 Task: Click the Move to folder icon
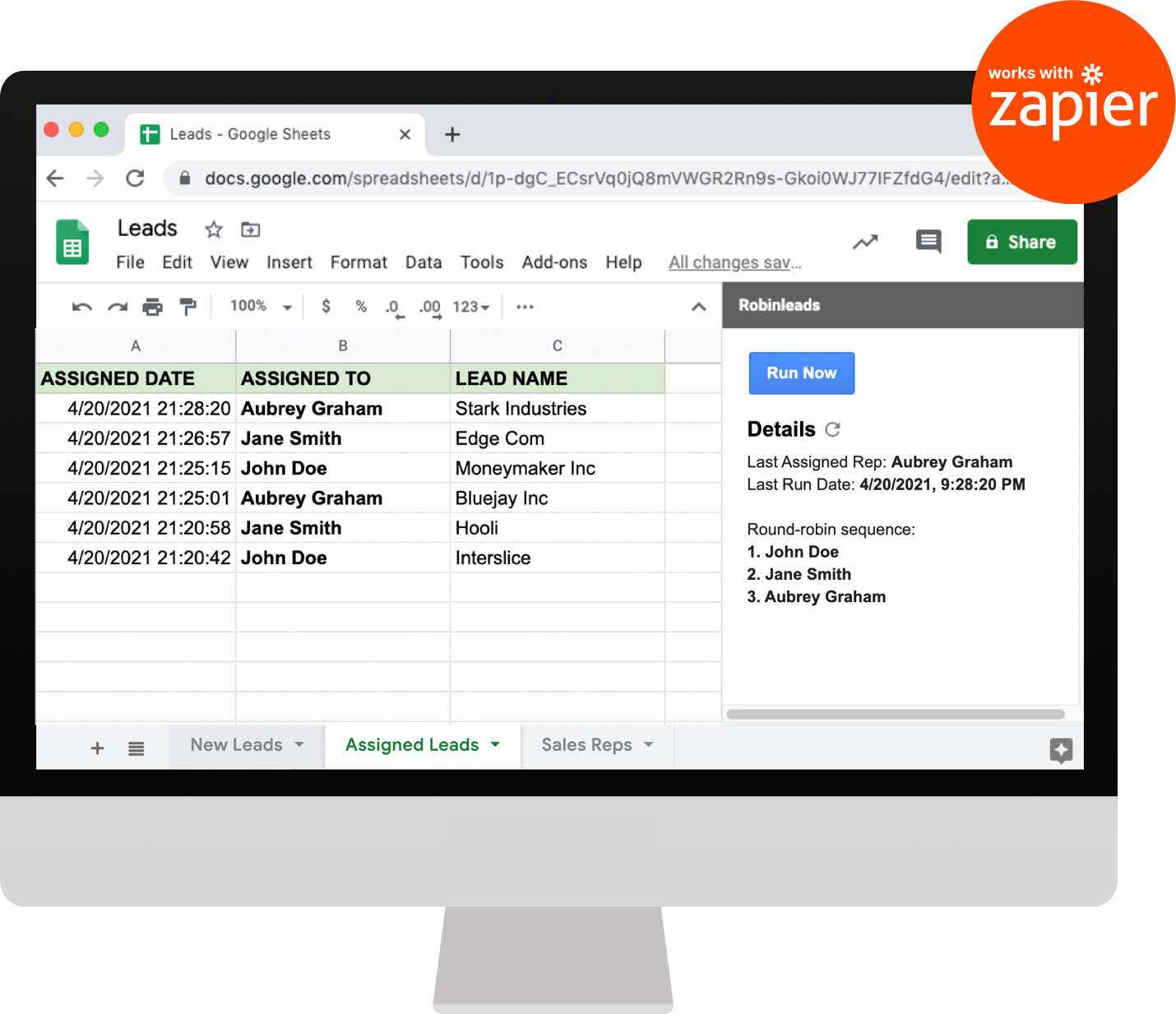pyautogui.click(x=251, y=229)
